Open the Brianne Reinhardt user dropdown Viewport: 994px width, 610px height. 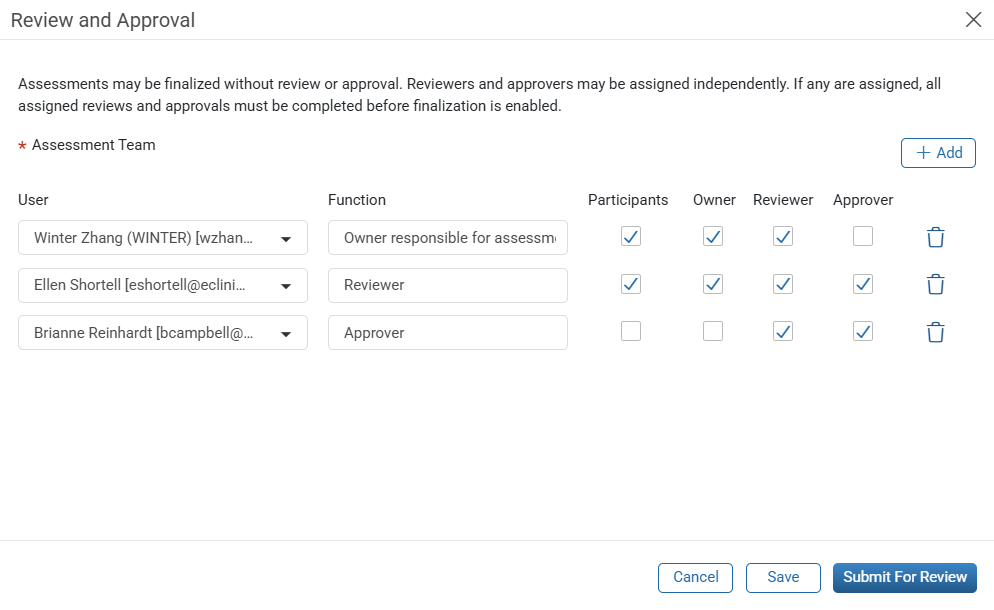coord(163,333)
